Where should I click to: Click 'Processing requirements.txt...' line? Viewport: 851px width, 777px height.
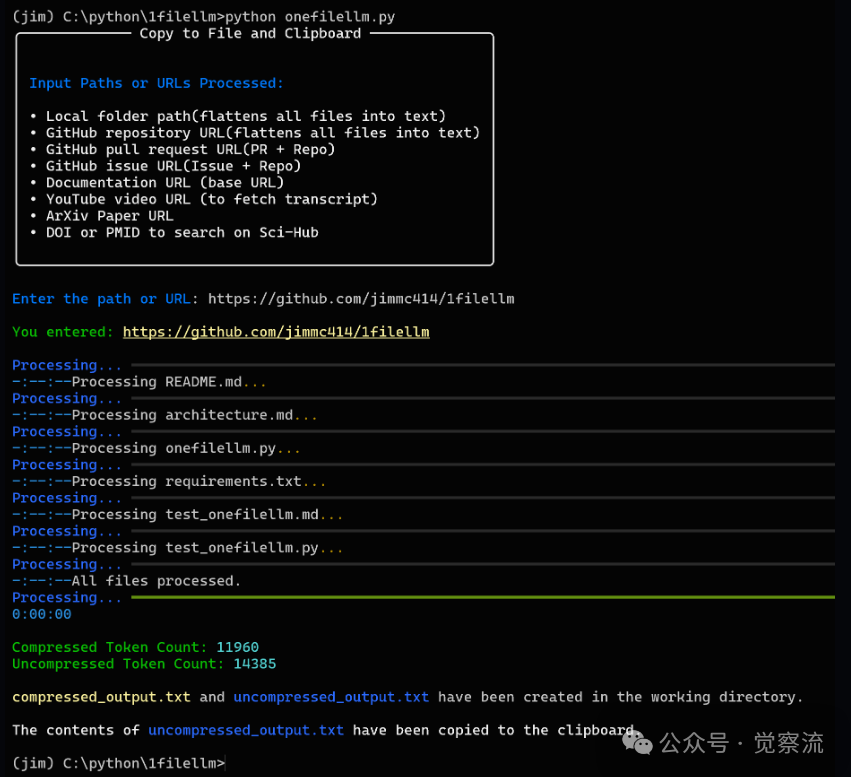click(x=199, y=481)
